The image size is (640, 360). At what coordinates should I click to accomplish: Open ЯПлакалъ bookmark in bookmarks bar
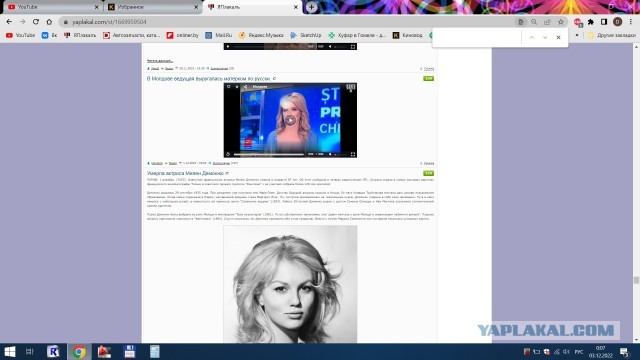(80, 36)
